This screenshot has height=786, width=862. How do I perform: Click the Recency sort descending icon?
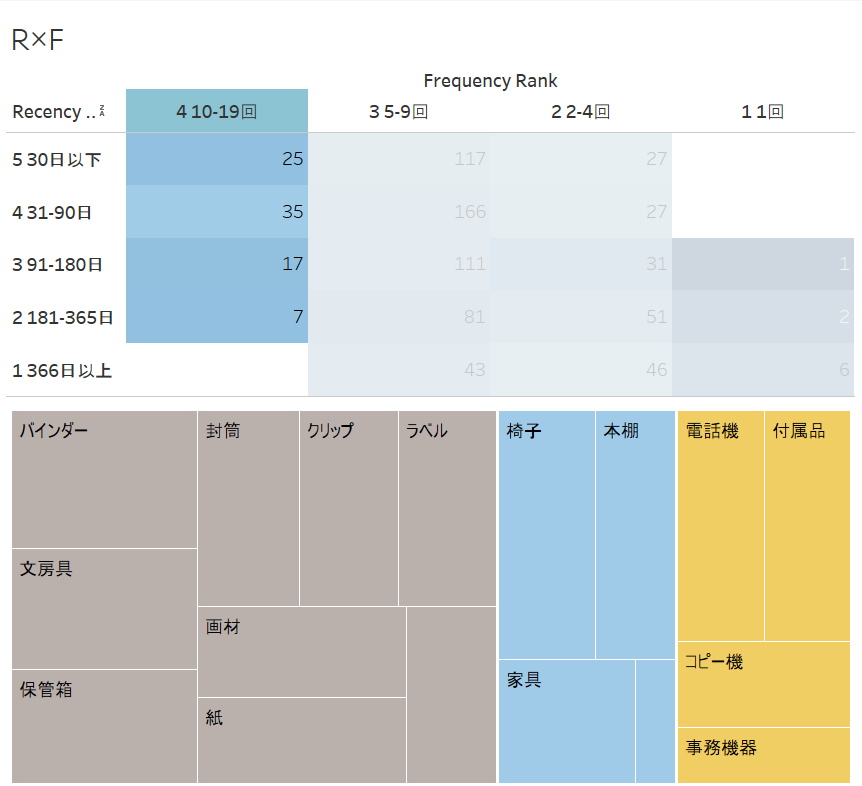102,110
